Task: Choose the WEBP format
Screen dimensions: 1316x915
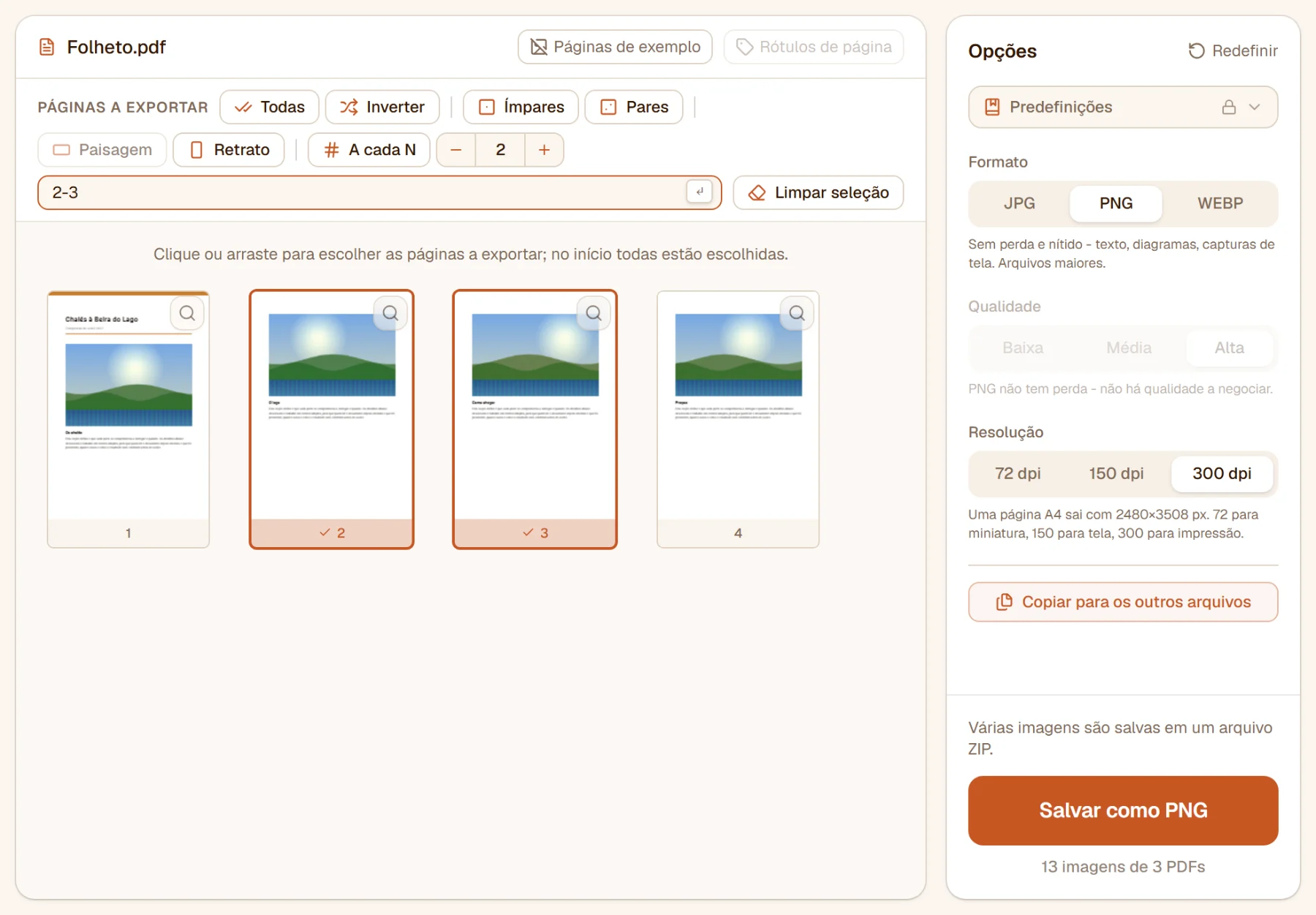Action: tap(1219, 203)
